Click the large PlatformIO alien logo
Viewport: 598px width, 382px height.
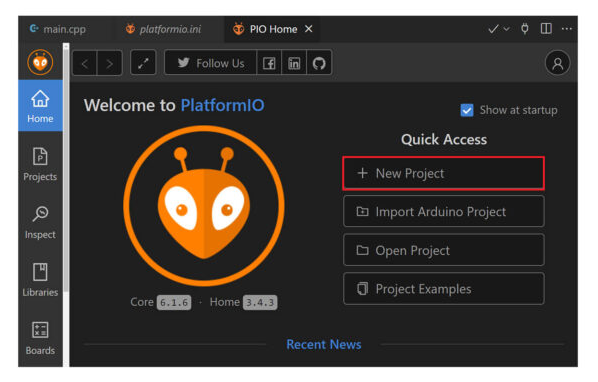[x=204, y=206]
